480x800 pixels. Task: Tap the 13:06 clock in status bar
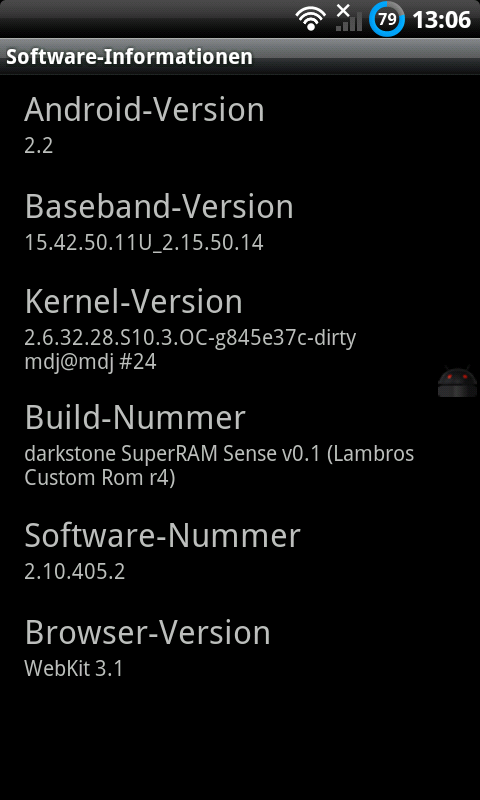coord(441,20)
